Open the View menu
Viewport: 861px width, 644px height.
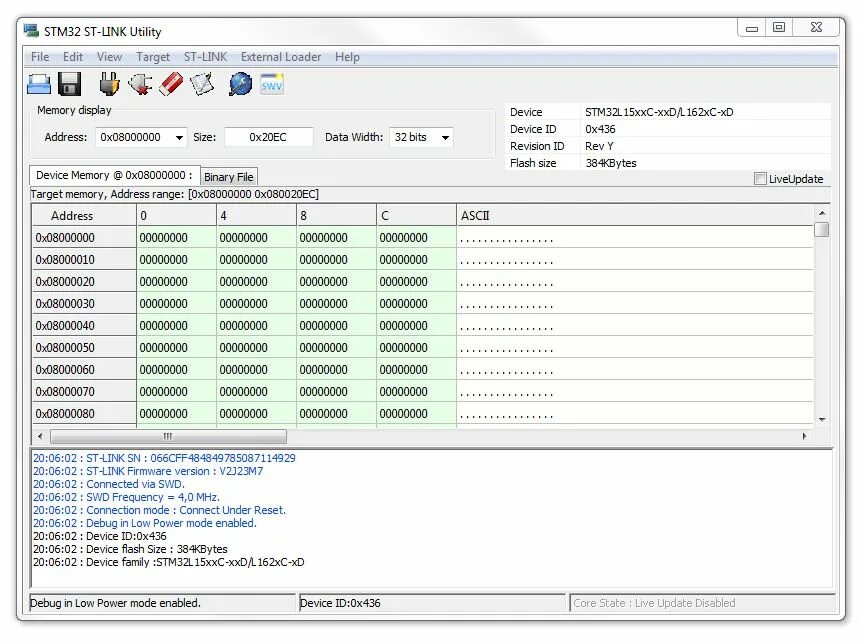tap(109, 57)
